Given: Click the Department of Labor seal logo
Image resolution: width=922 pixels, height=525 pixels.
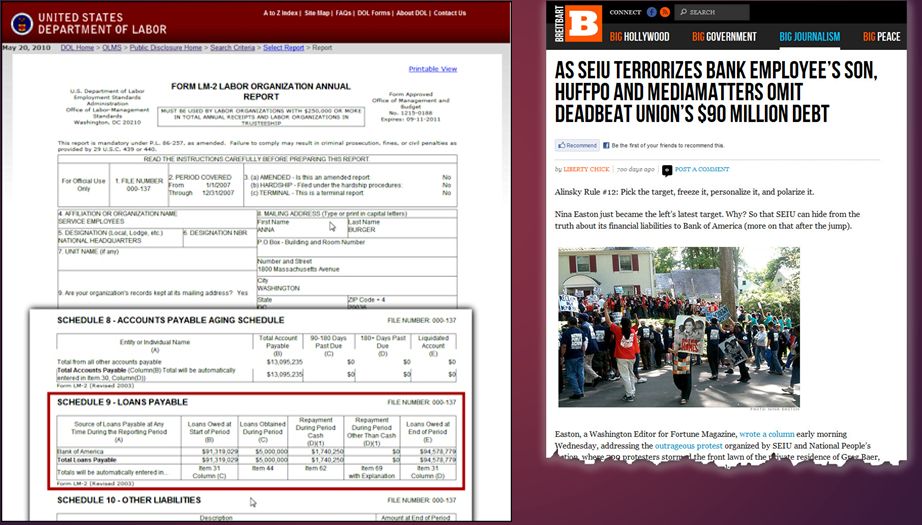Looking at the screenshot, I should click(22, 24).
